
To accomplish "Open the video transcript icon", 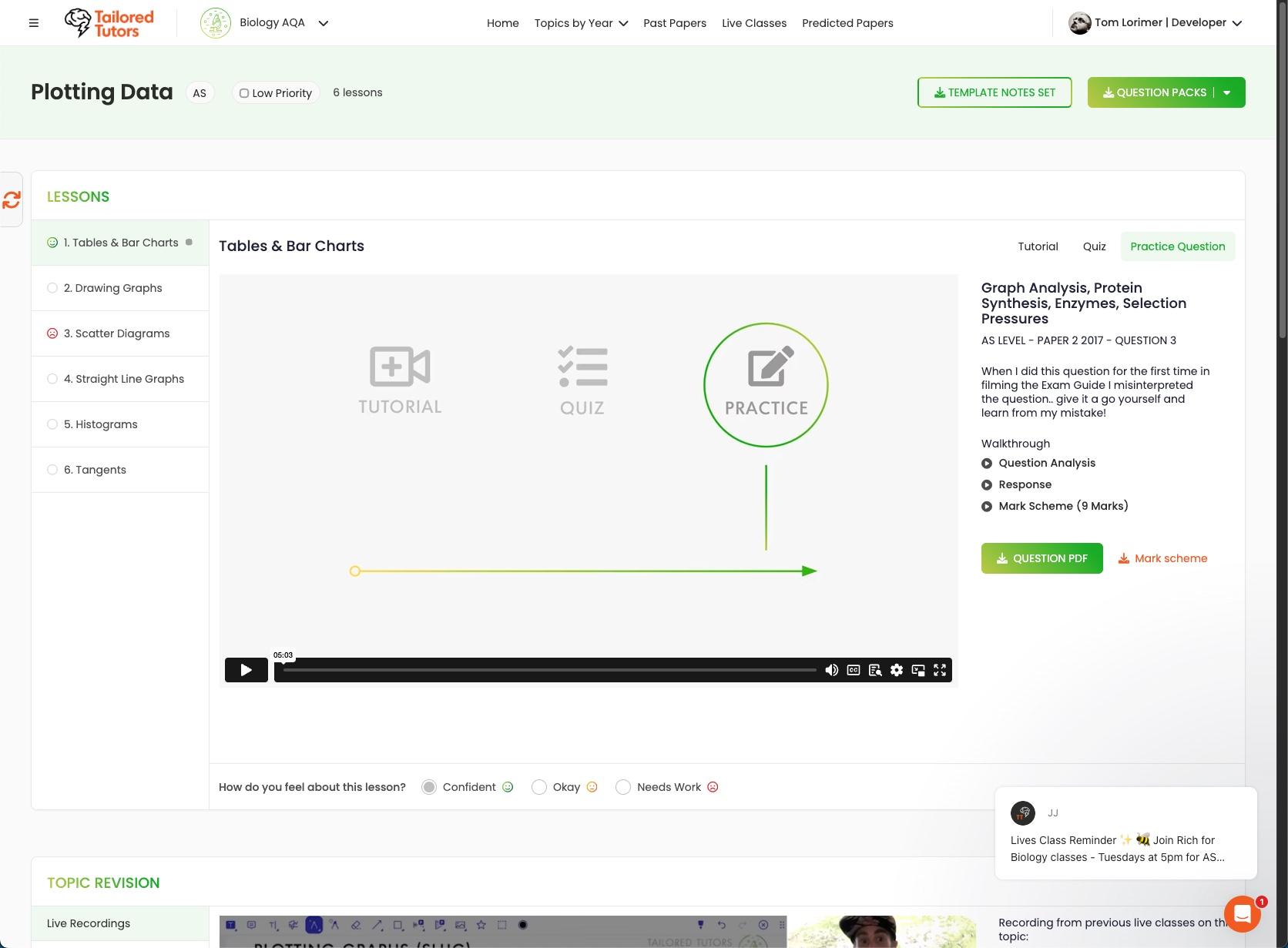I will (875, 670).
